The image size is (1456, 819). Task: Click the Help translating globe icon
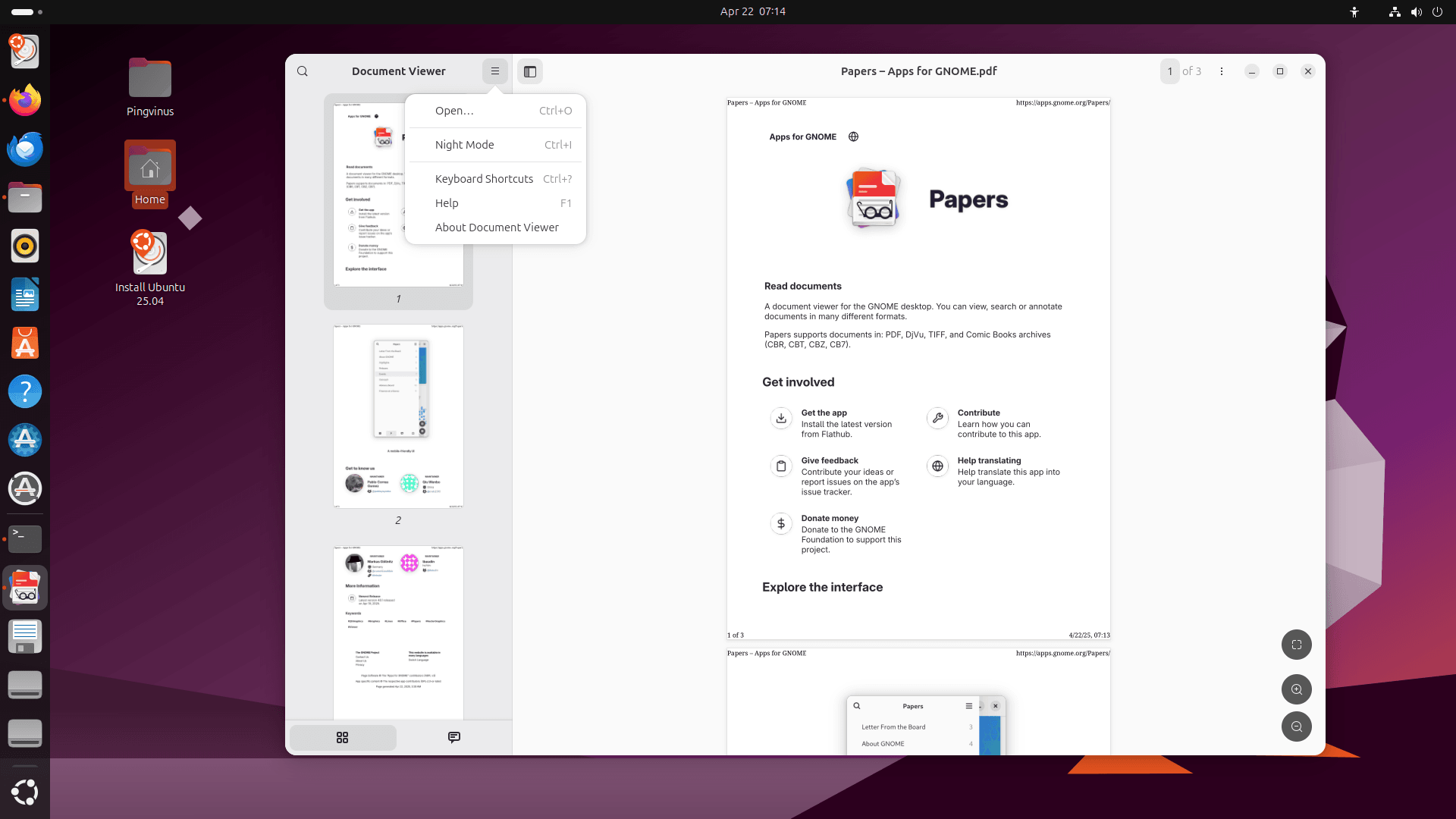[x=937, y=466]
